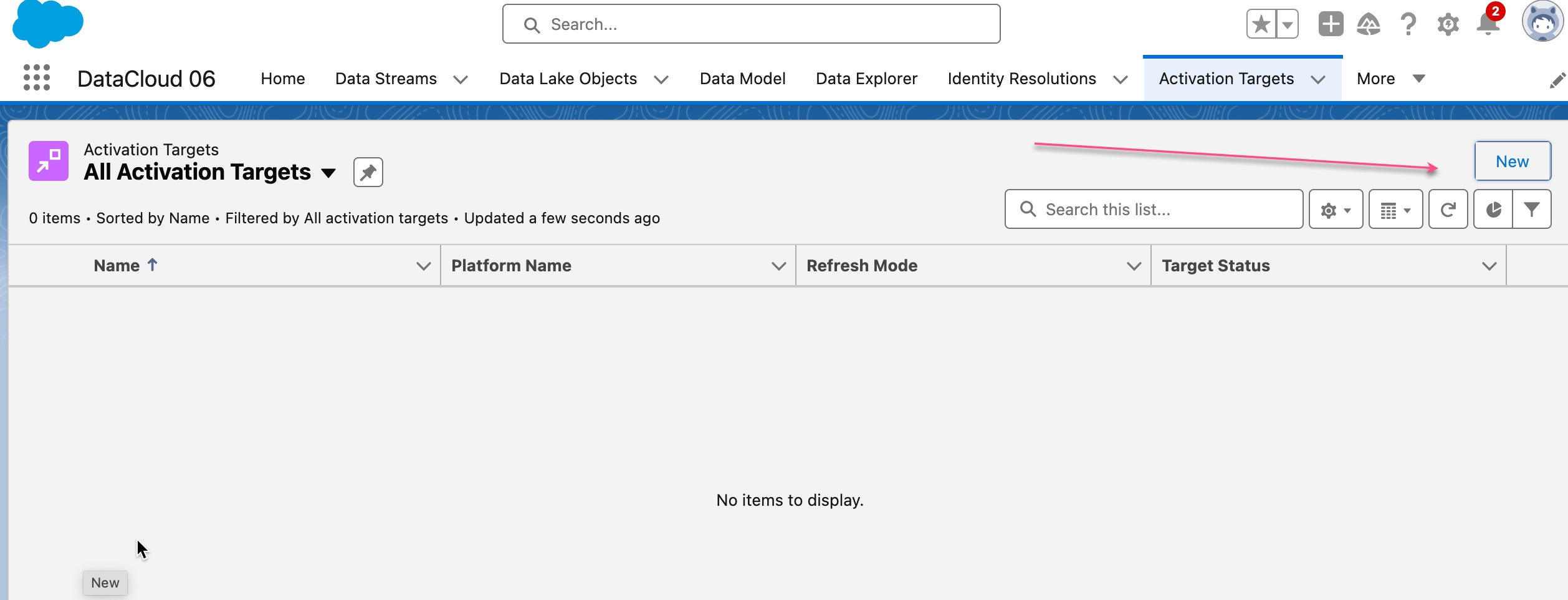Expand the All Activation Targets list view dropdown

click(328, 173)
